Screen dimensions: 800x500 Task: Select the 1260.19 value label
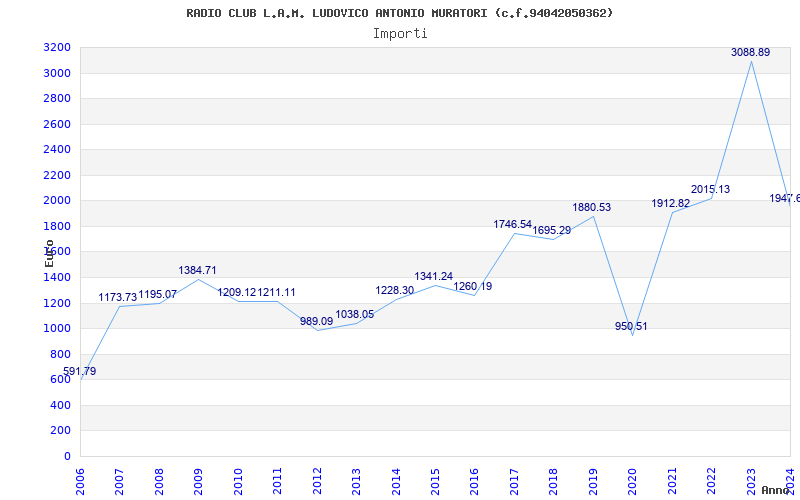click(x=473, y=286)
